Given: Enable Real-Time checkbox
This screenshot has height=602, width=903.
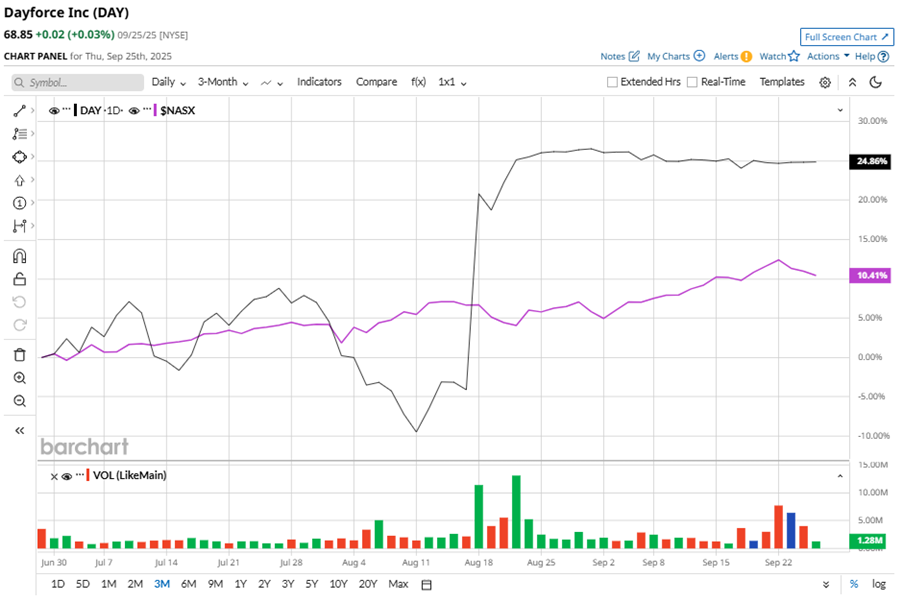Looking at the screenshot, I should tap(692, 82).
